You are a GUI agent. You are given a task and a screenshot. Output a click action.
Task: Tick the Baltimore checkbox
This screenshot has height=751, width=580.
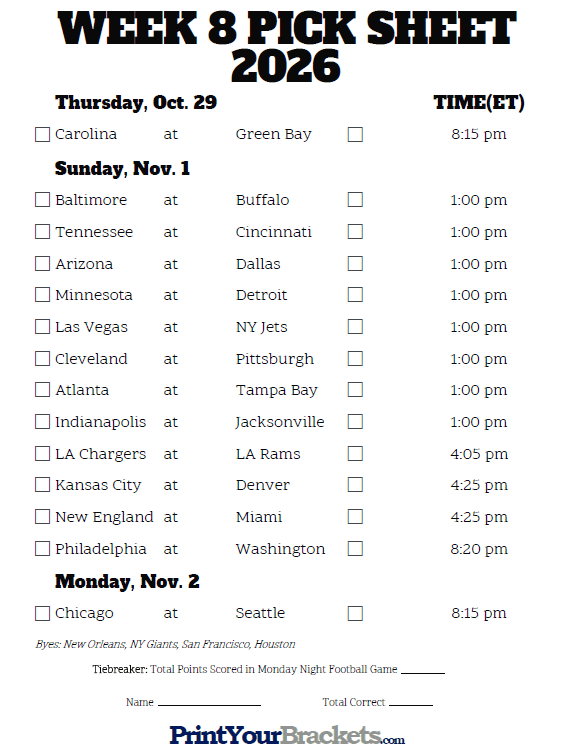[x=43, y=200]
